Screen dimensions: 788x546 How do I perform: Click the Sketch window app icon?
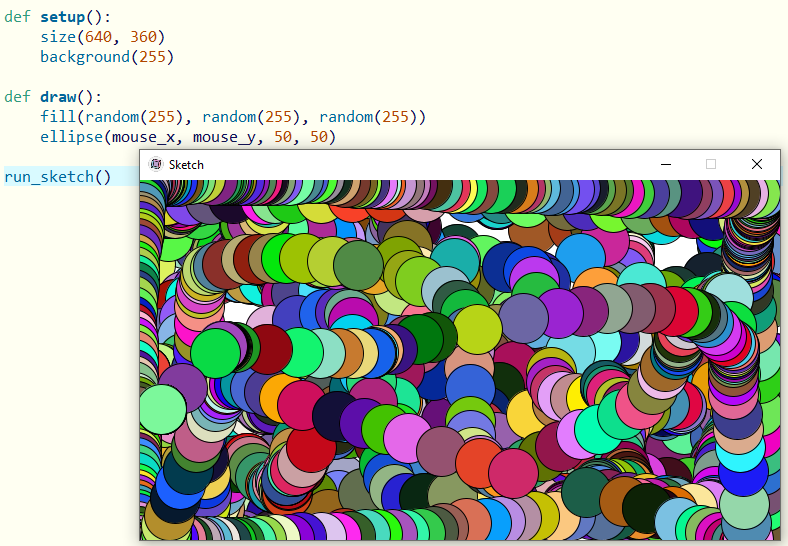(x=155, y=164)
